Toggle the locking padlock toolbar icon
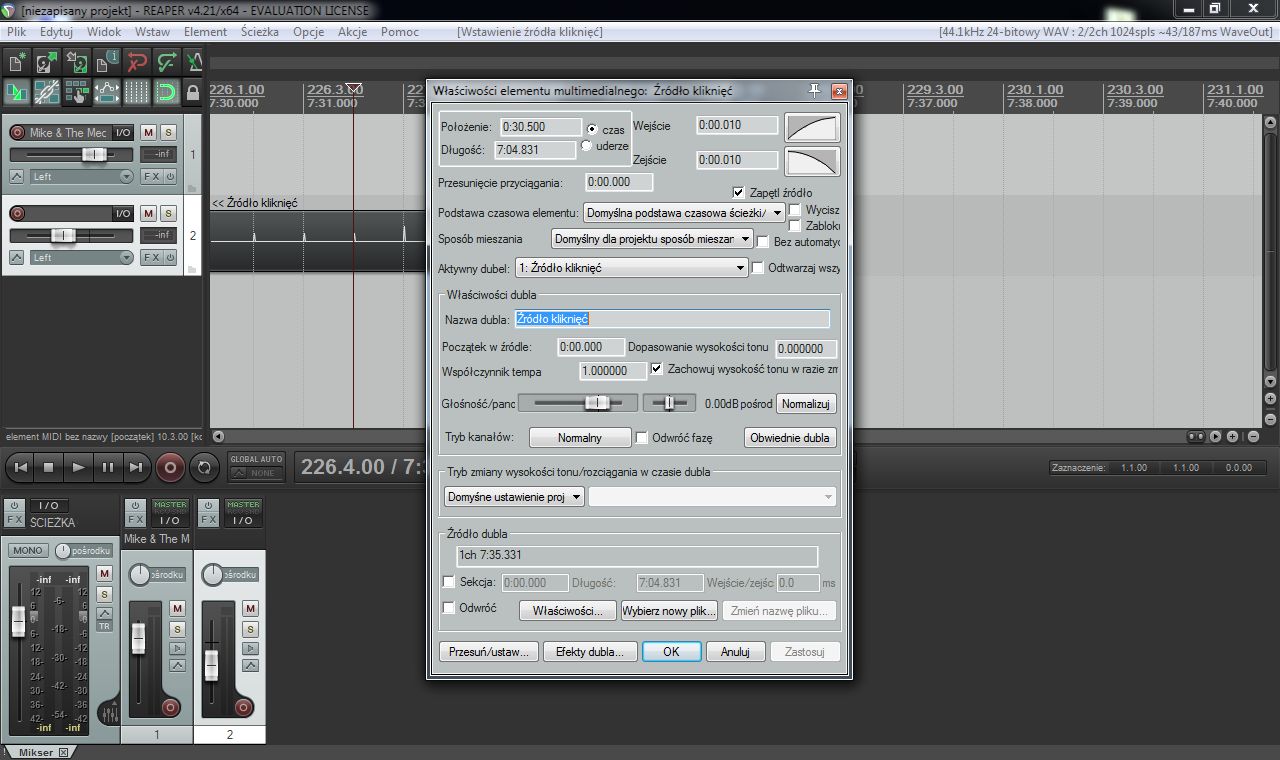Viewport: 1280px width, 760px height. coord(193,92)
